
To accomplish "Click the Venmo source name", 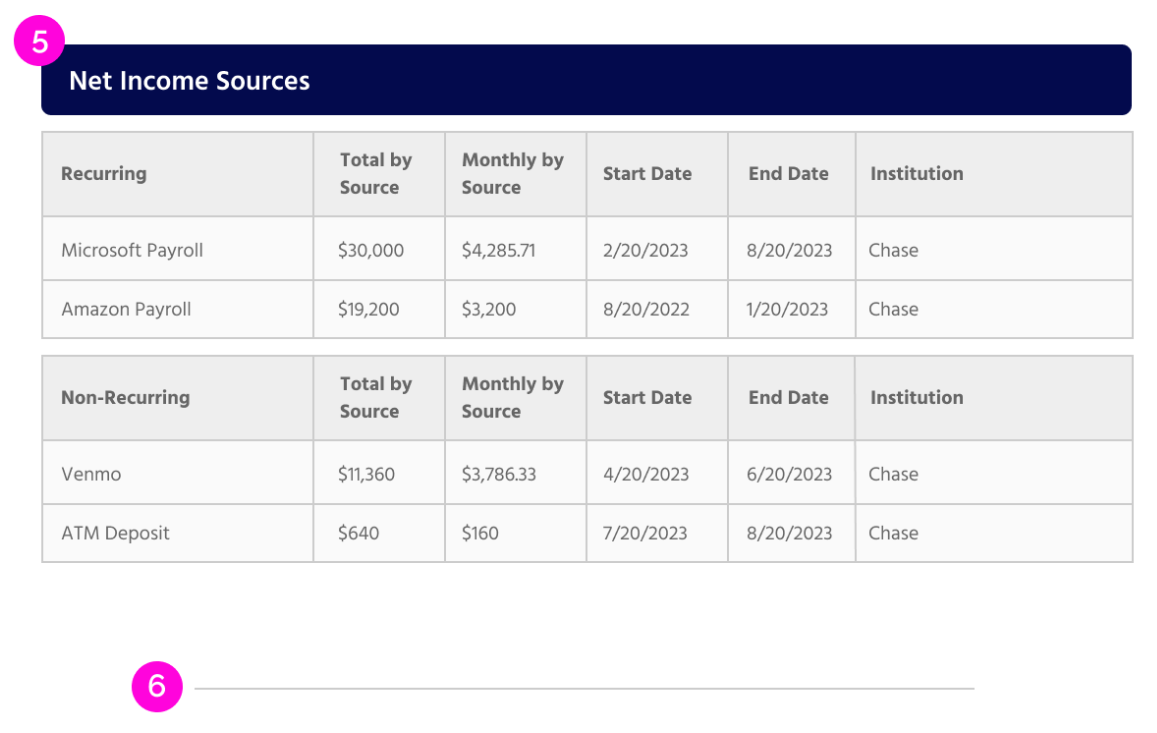I will click(91, 474).
